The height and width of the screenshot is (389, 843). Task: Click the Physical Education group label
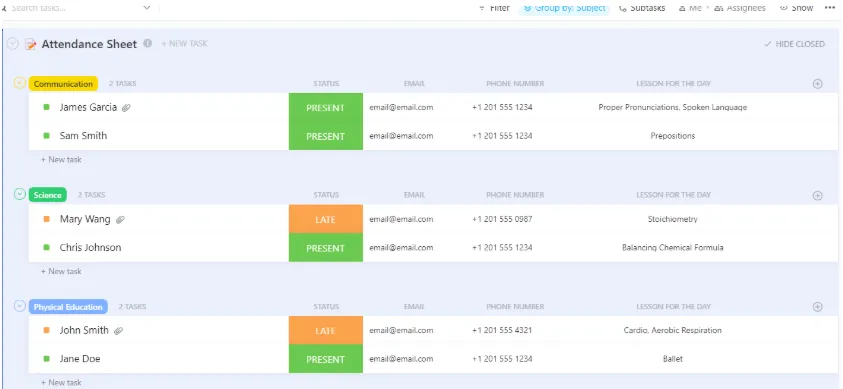[x=68, y=307]
